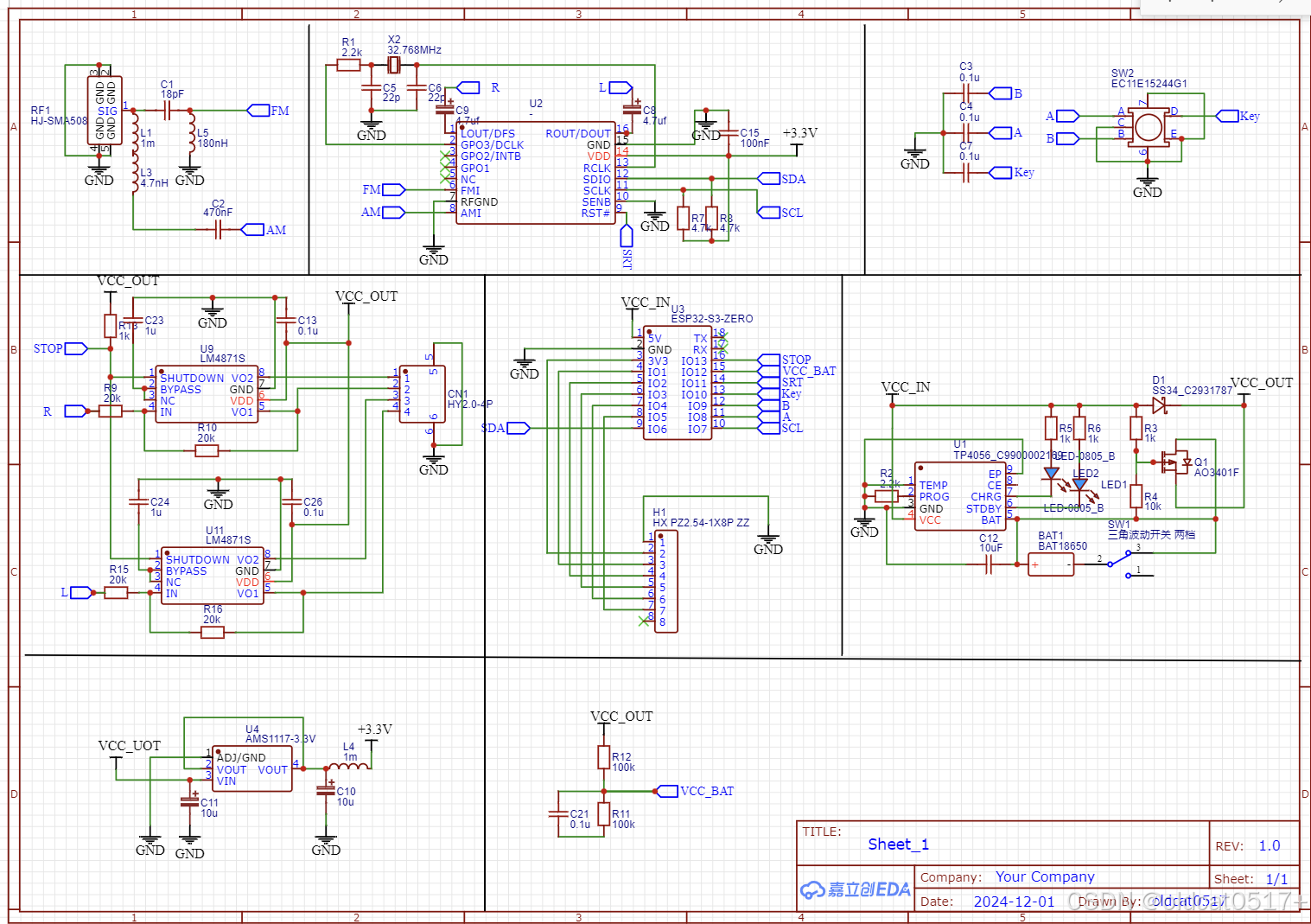Select resistor R10 20k feedback resistor

pos(207,450)
